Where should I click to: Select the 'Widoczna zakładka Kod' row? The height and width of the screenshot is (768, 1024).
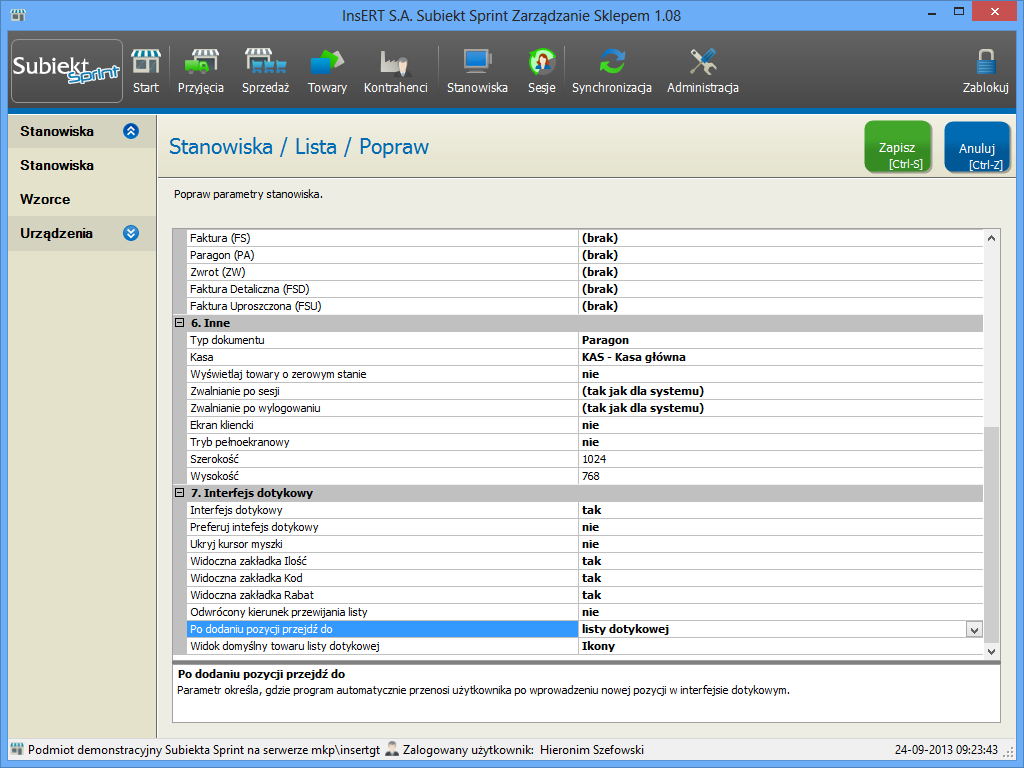(584, 578)
